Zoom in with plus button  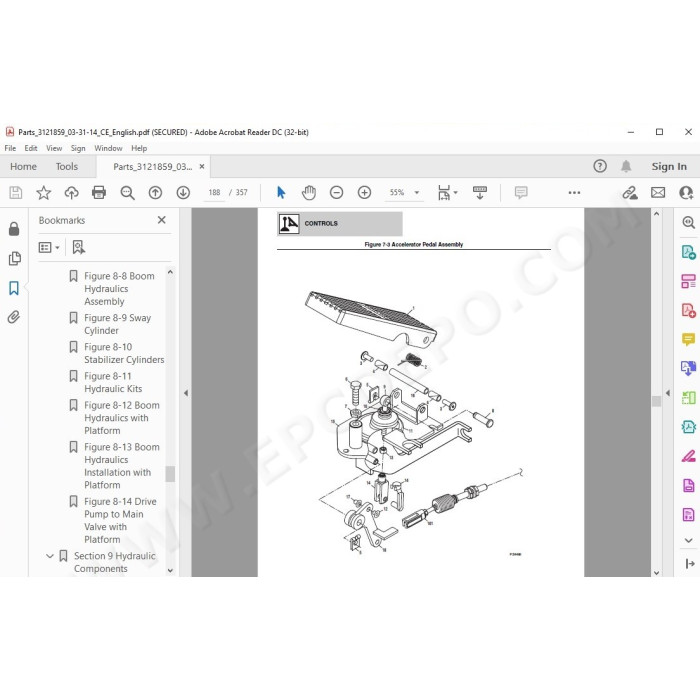[x=364, y=192]
